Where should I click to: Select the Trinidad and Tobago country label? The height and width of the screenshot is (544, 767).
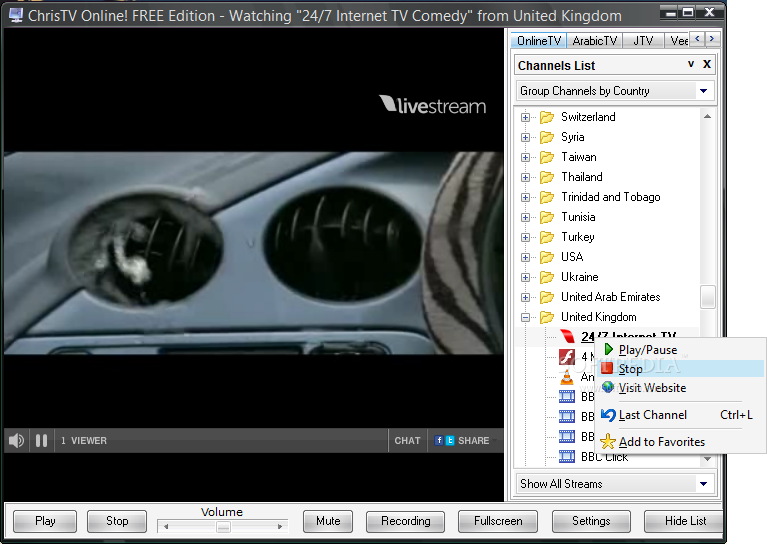click(x=610, y=197)
